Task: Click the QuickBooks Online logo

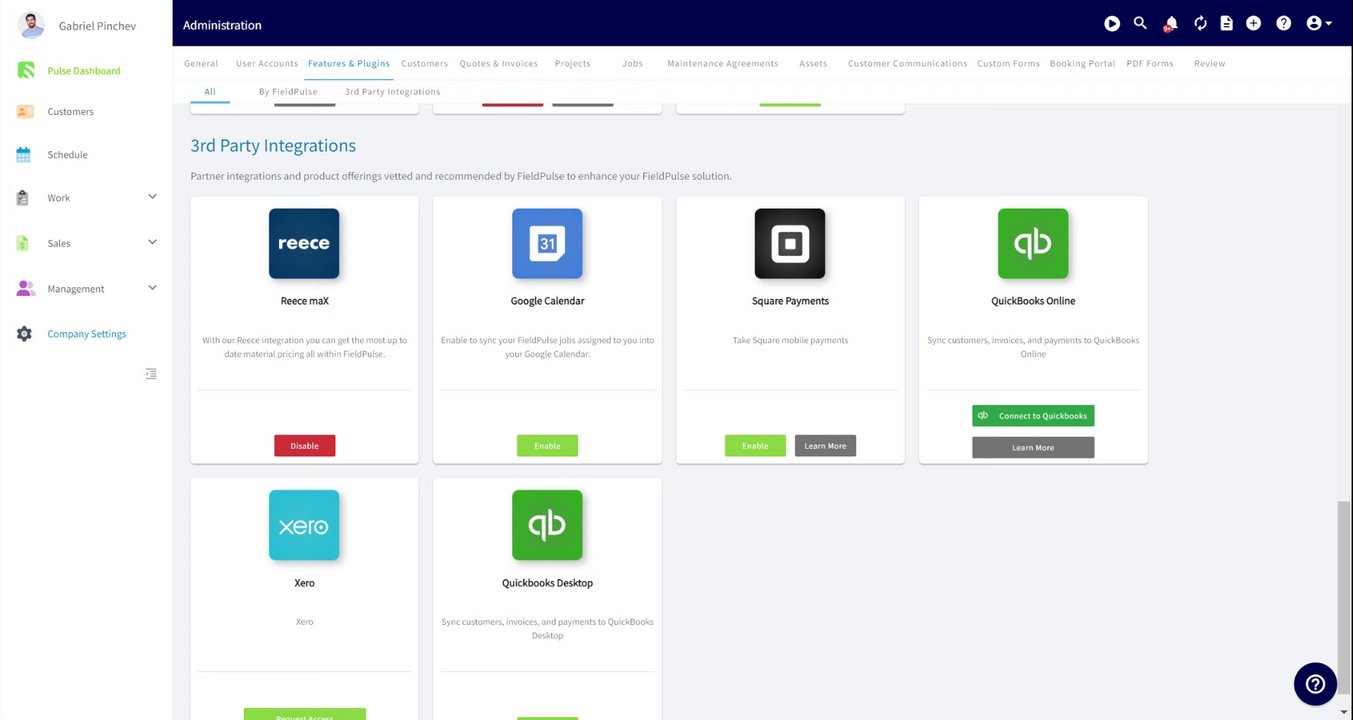Action: (x=1033, y=243)
